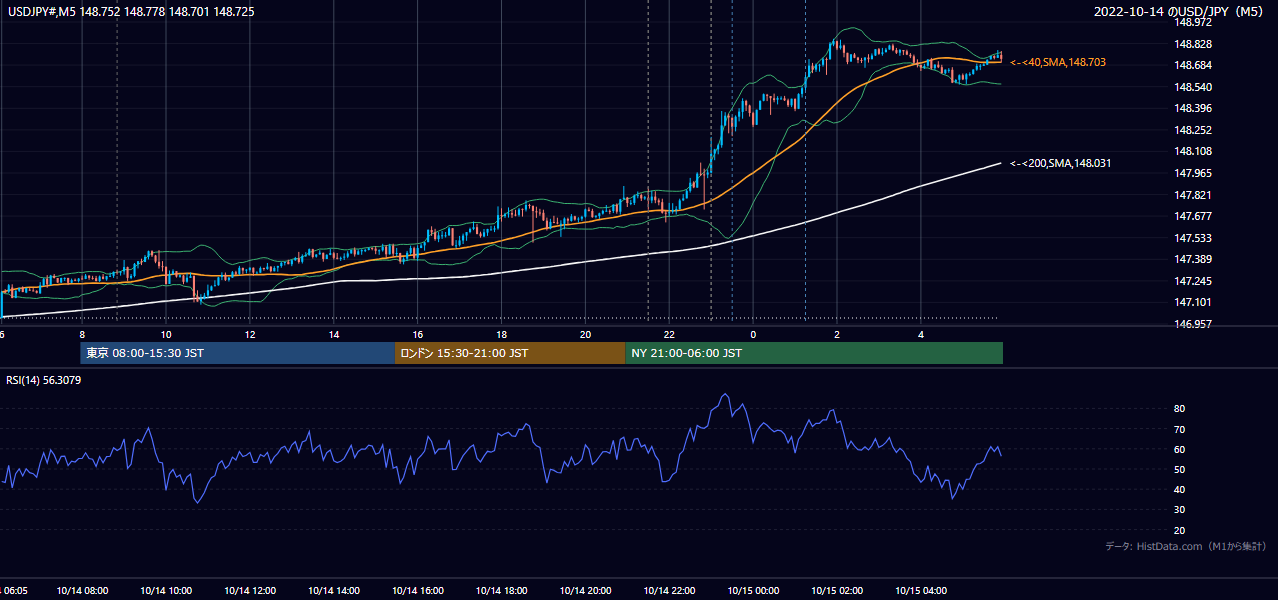Viewport: 1278px width, 600px height.
Task: Click hour 18 on the price chart axis
Action: (501, 335)
